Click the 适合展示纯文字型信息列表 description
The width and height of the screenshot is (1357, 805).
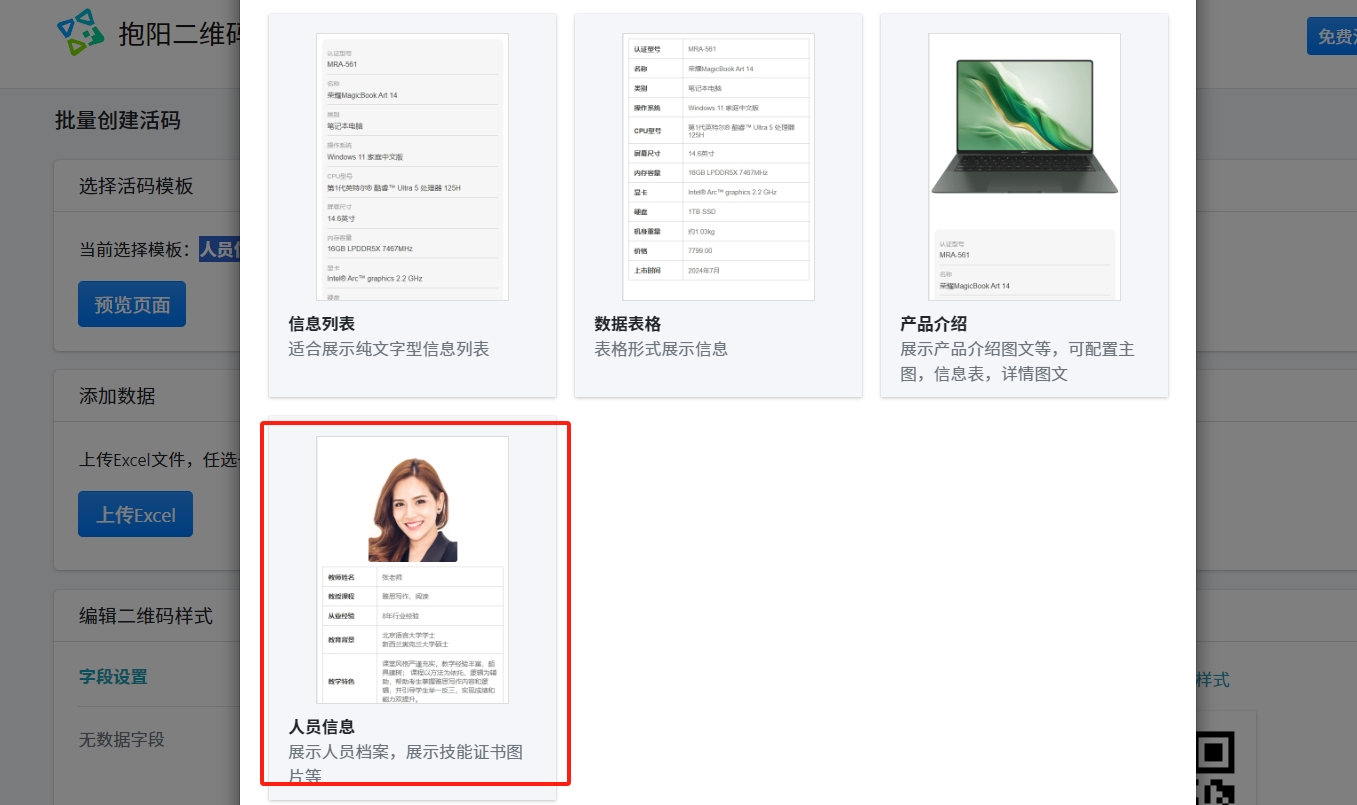click(x=389, y=349)
